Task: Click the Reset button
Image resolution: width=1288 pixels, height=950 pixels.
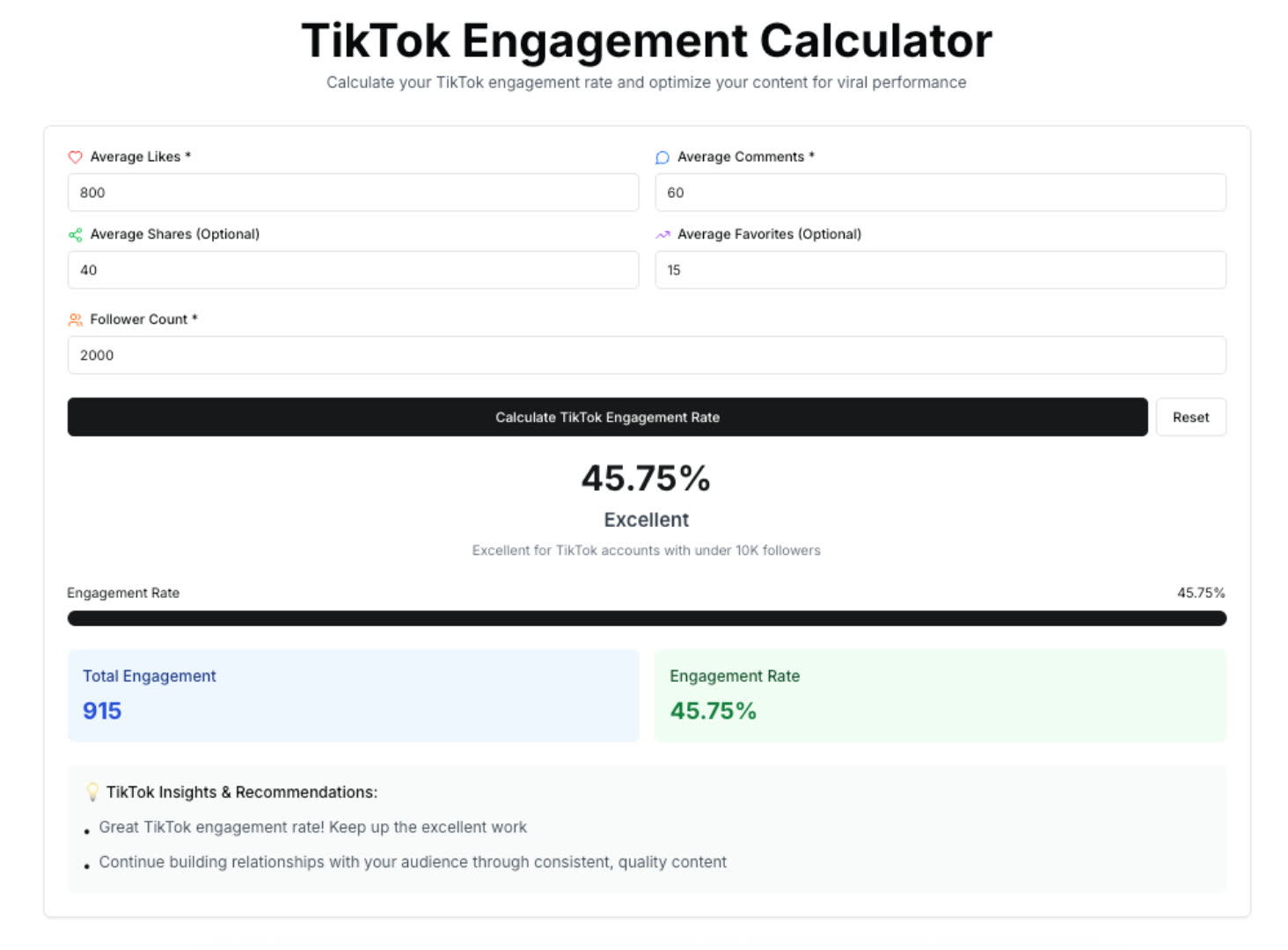Action: coord(1190,417)
